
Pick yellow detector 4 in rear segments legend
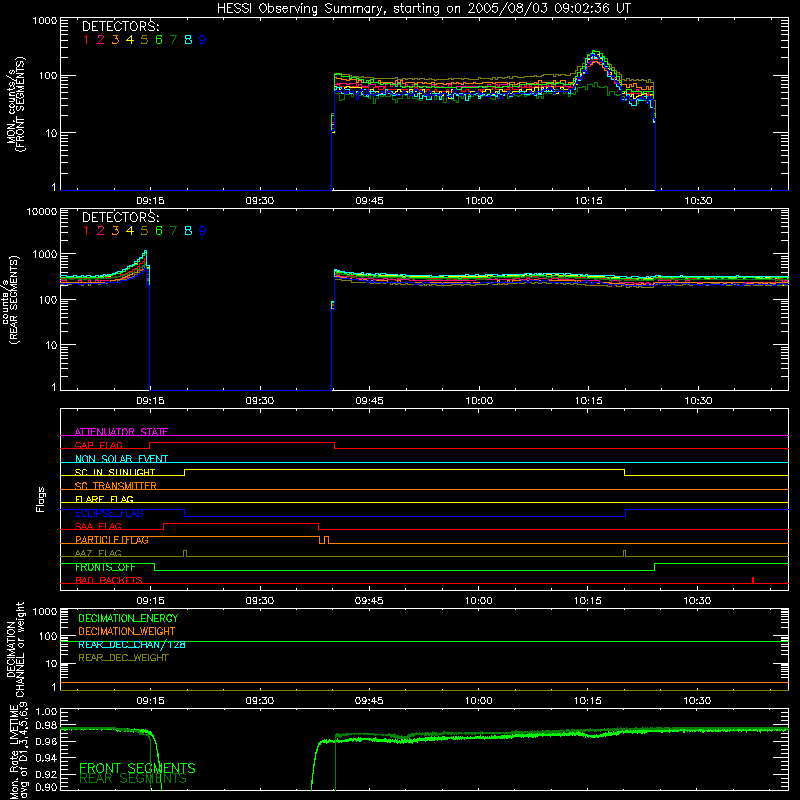130,231
